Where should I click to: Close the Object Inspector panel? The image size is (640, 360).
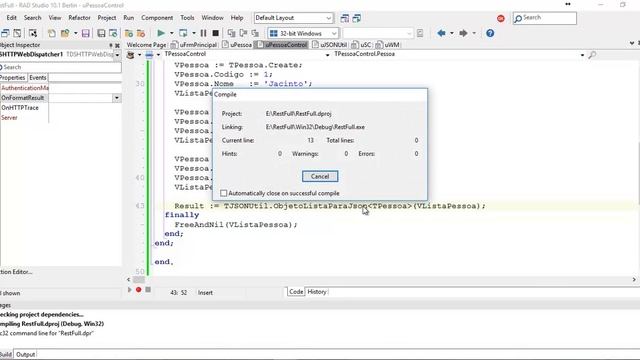pyautogui.click(x=117, y=45)
